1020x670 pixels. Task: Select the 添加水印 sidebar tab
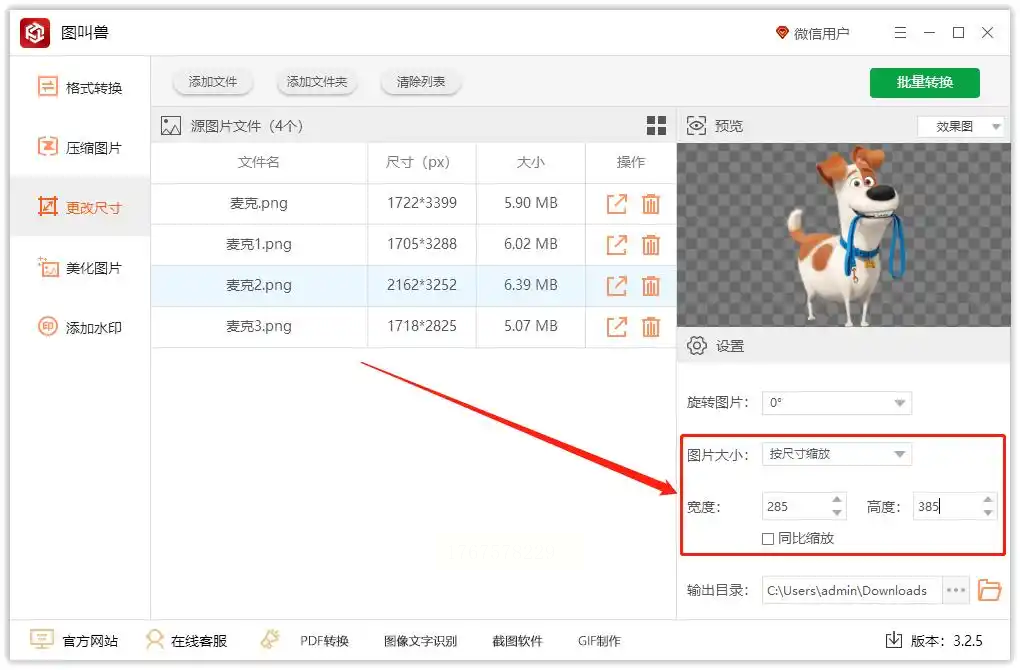pyautogui.click(x=80, y=327)
